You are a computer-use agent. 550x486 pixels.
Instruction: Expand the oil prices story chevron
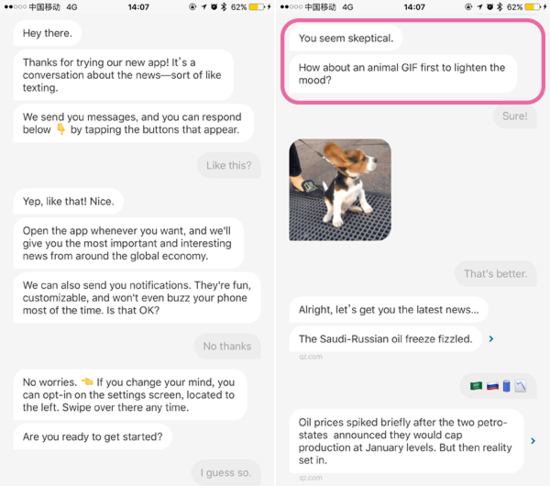533,441
